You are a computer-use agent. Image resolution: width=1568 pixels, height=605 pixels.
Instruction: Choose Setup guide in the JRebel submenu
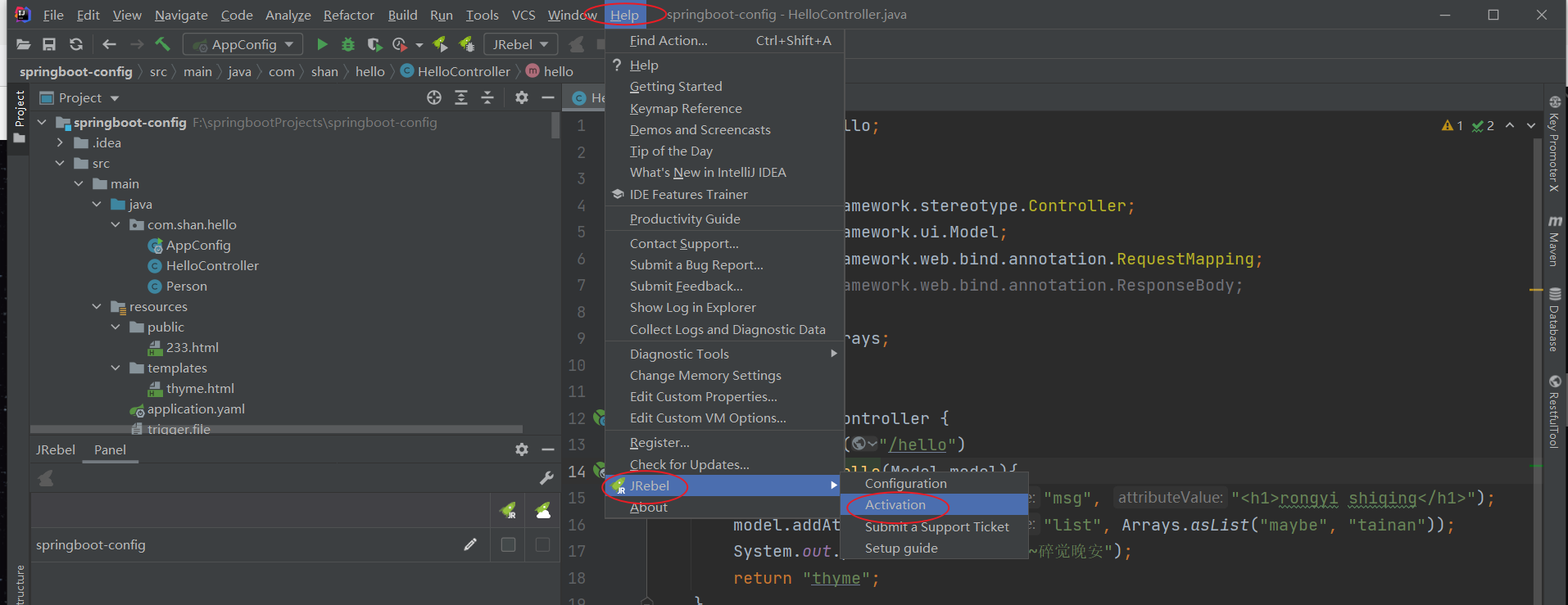click(935, 549)
